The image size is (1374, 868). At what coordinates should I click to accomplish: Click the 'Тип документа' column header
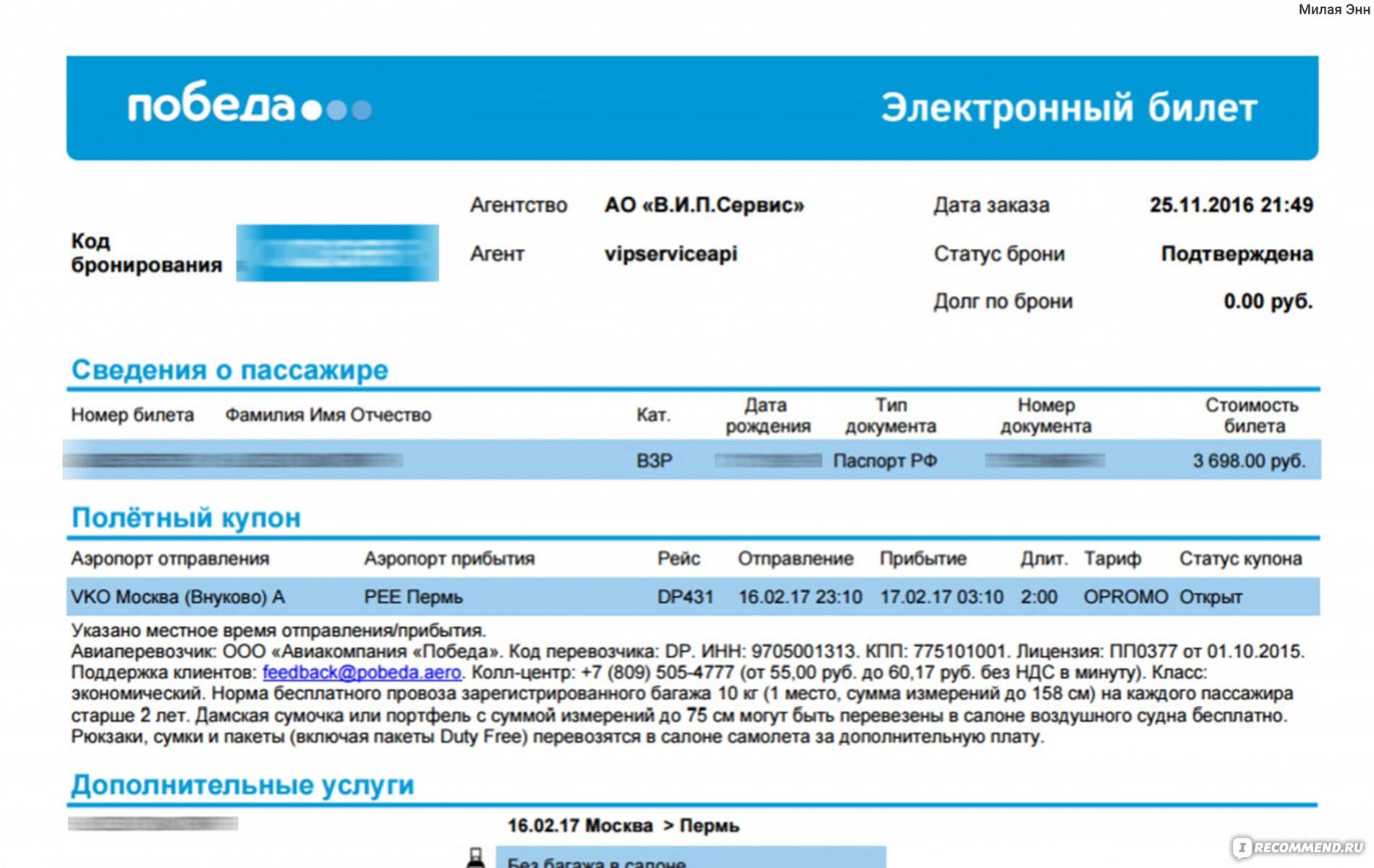(891, 416)
